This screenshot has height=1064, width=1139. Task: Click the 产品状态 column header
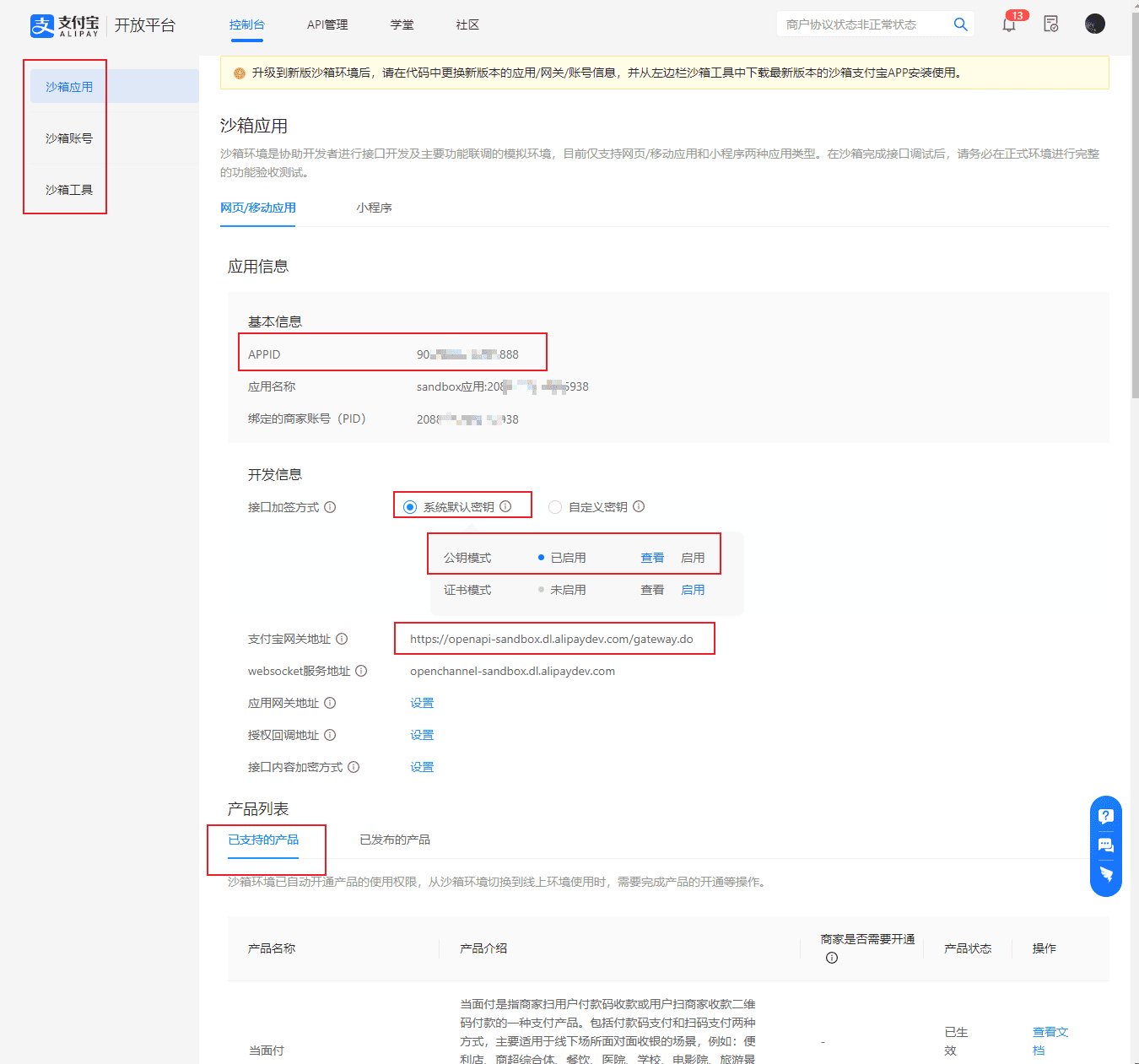968,948
